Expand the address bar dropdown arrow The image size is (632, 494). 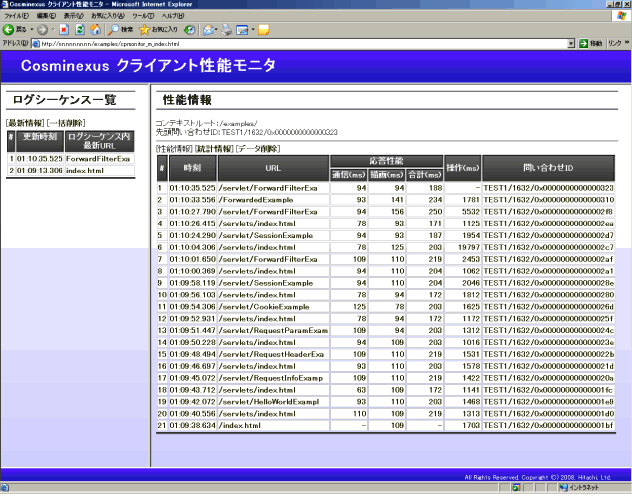(570, 44)
